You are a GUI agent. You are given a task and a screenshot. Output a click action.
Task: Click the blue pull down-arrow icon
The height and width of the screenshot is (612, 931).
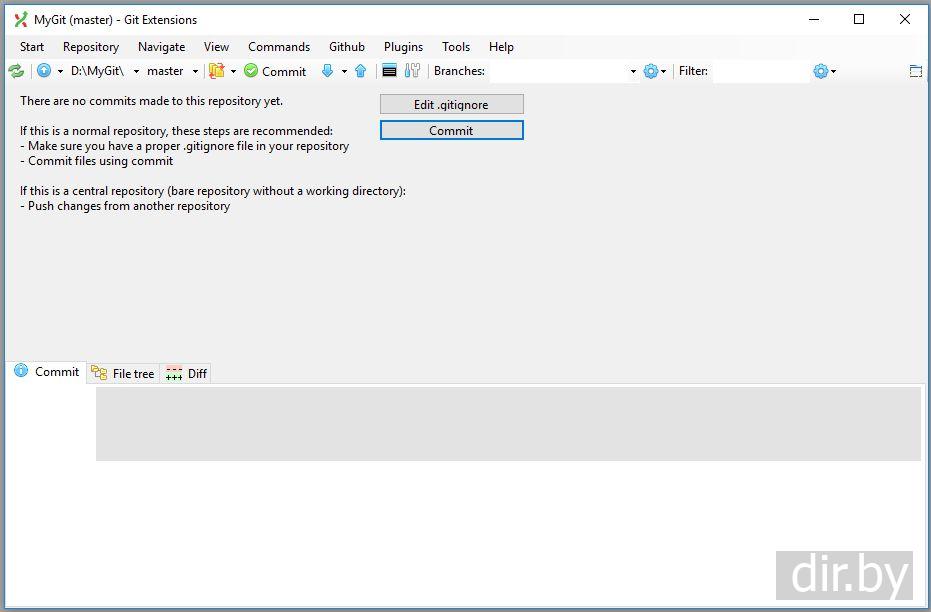point(327,71)
